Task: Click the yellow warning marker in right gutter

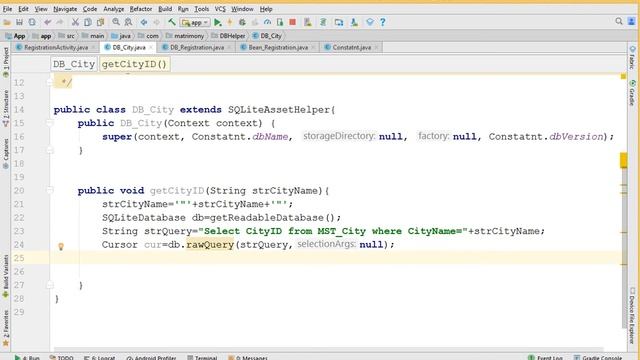Action: point(623,76)
